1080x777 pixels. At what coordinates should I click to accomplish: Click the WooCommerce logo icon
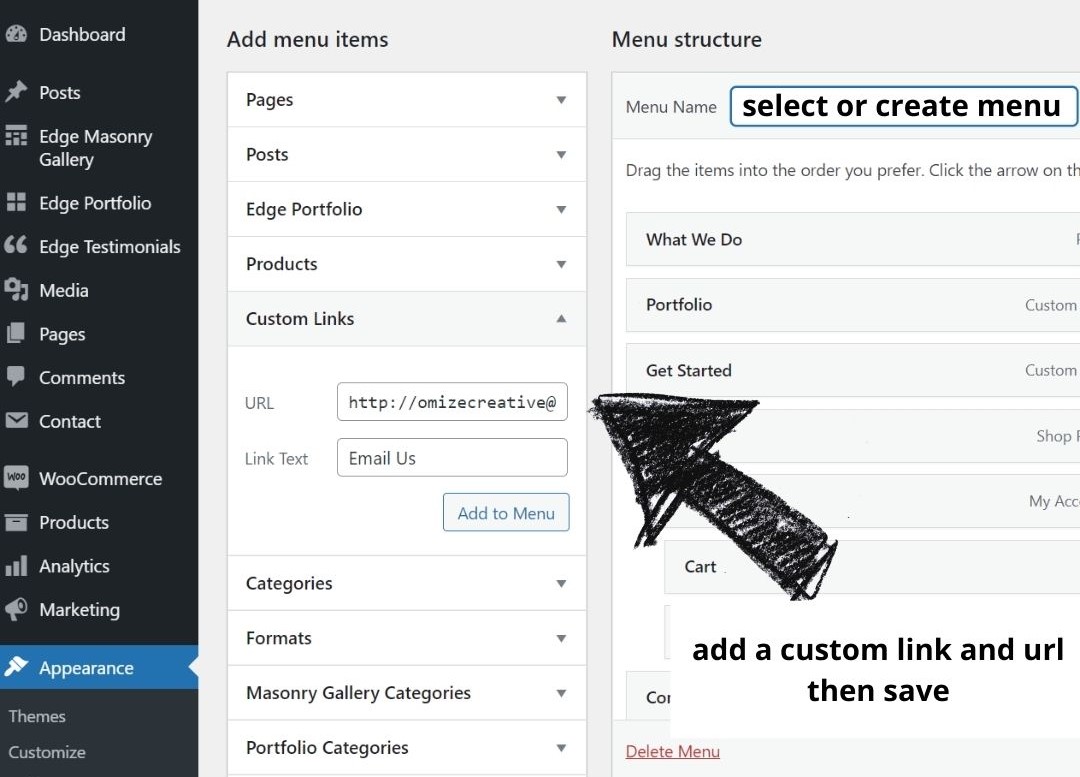click(17, 477)
